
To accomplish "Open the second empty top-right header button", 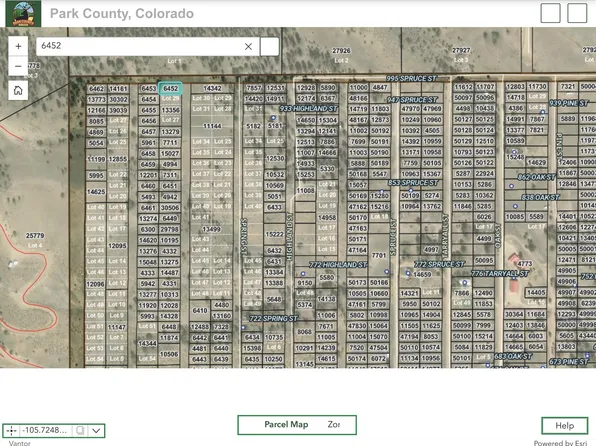I will [577, 13].
